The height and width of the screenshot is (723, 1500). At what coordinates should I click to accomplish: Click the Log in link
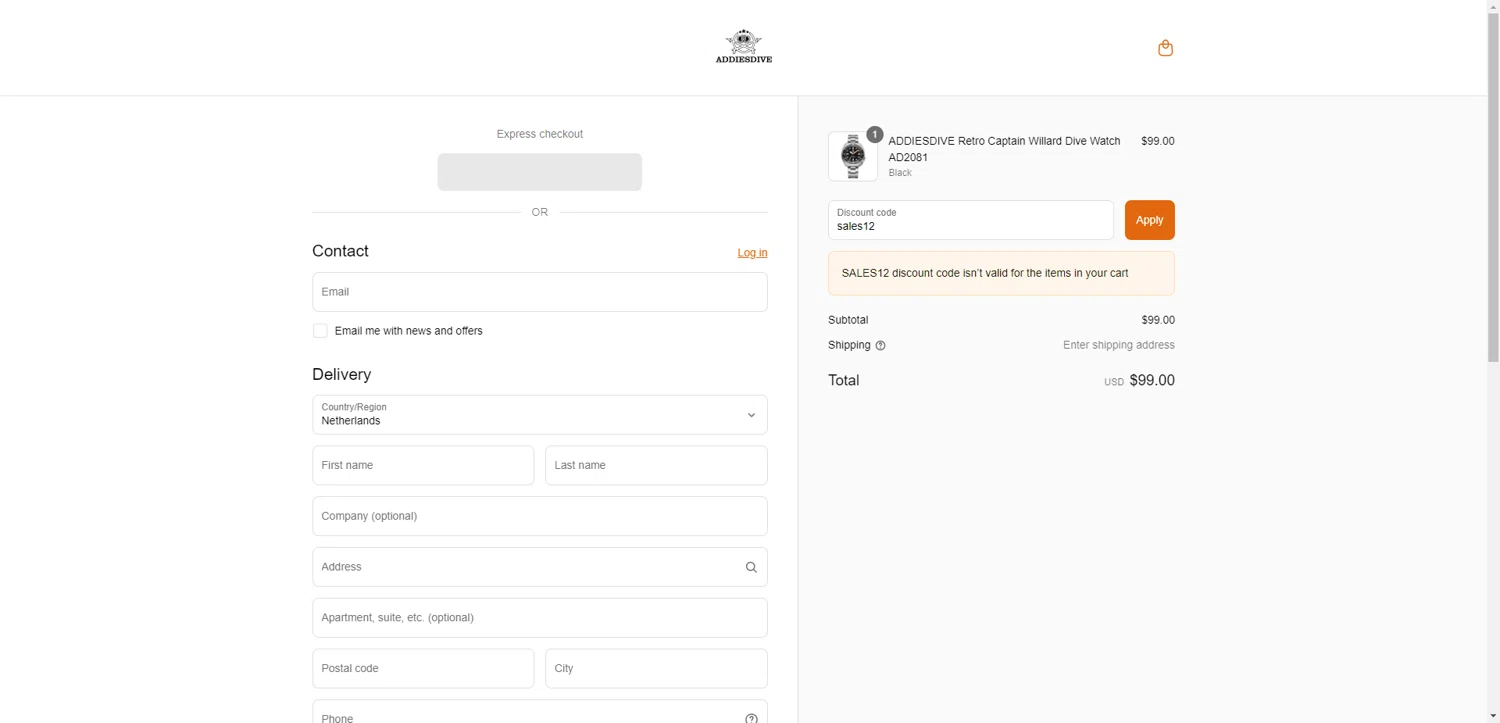click(752, 253)
